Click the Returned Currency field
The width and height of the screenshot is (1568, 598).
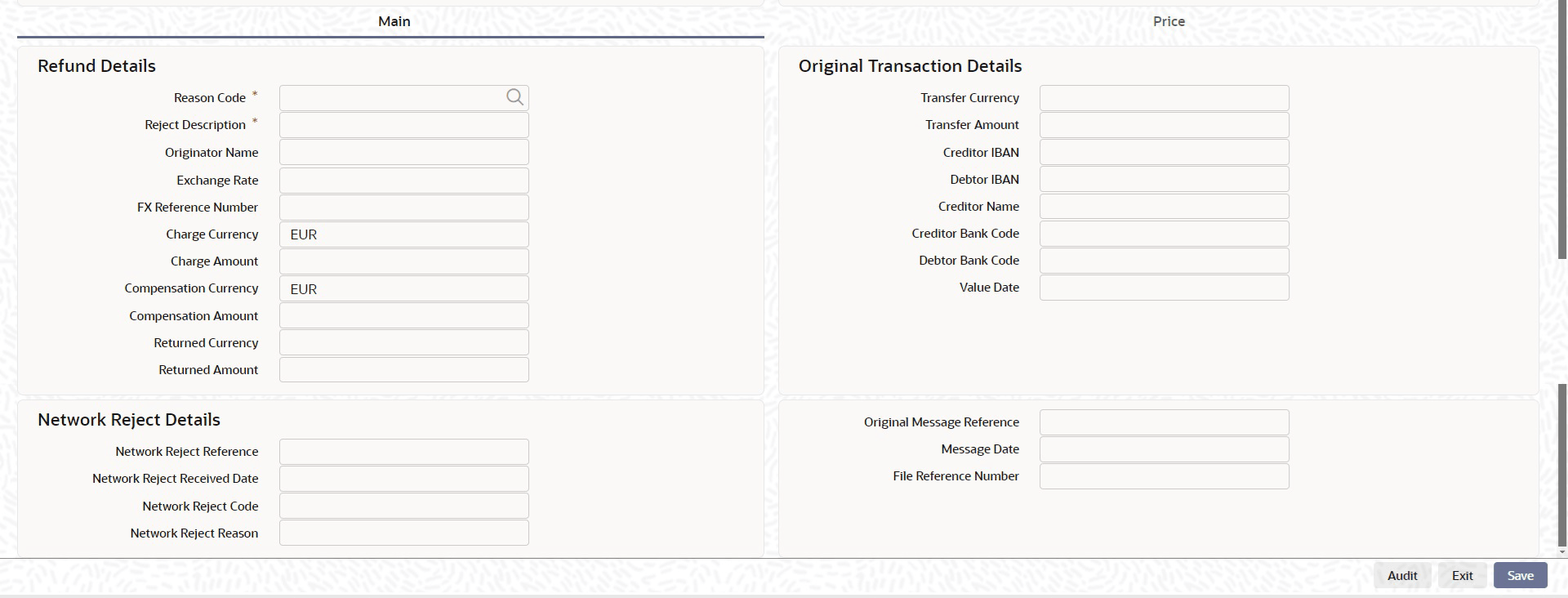tap(404, 342)
